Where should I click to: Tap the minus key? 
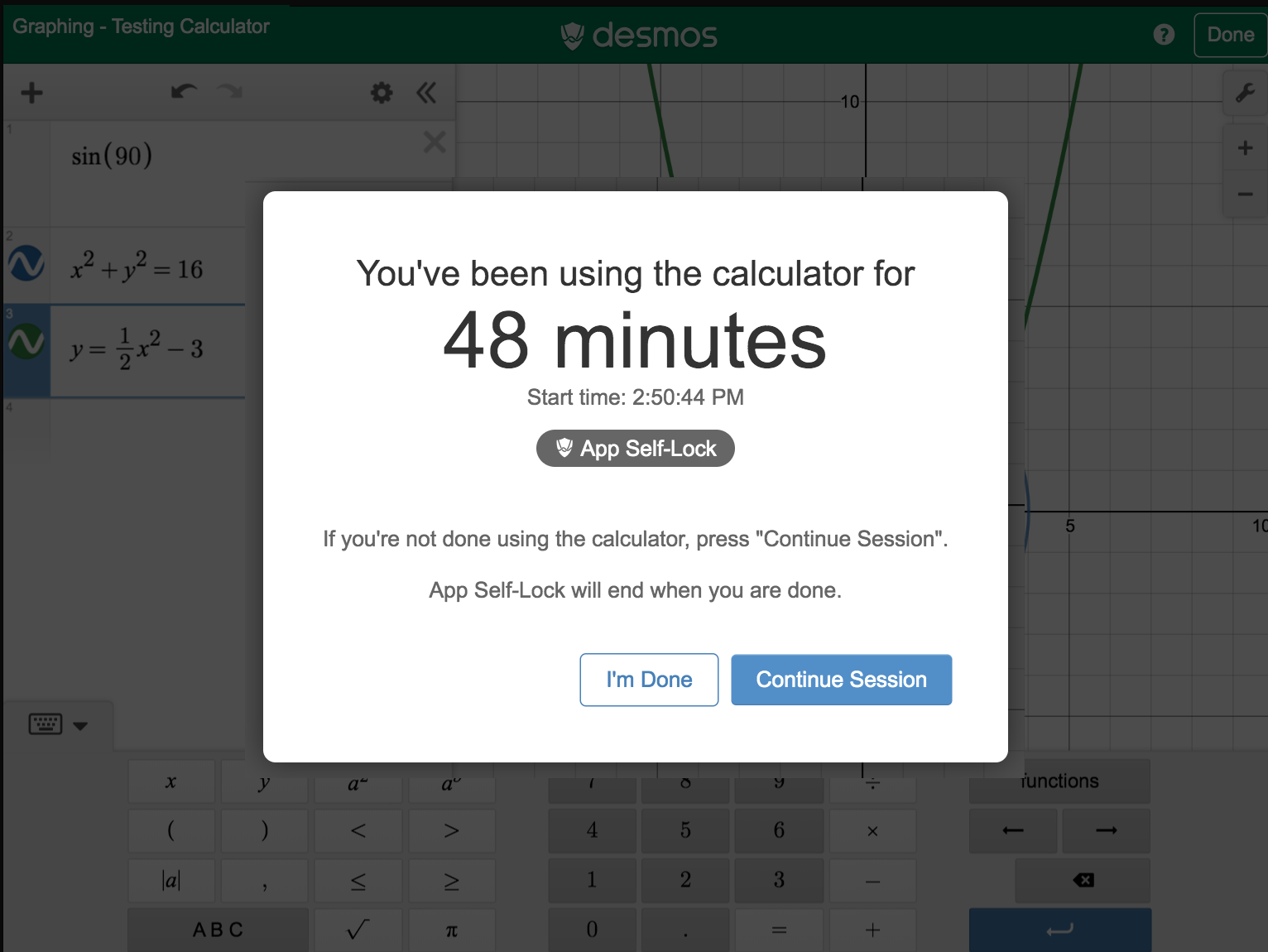point(872,880)
